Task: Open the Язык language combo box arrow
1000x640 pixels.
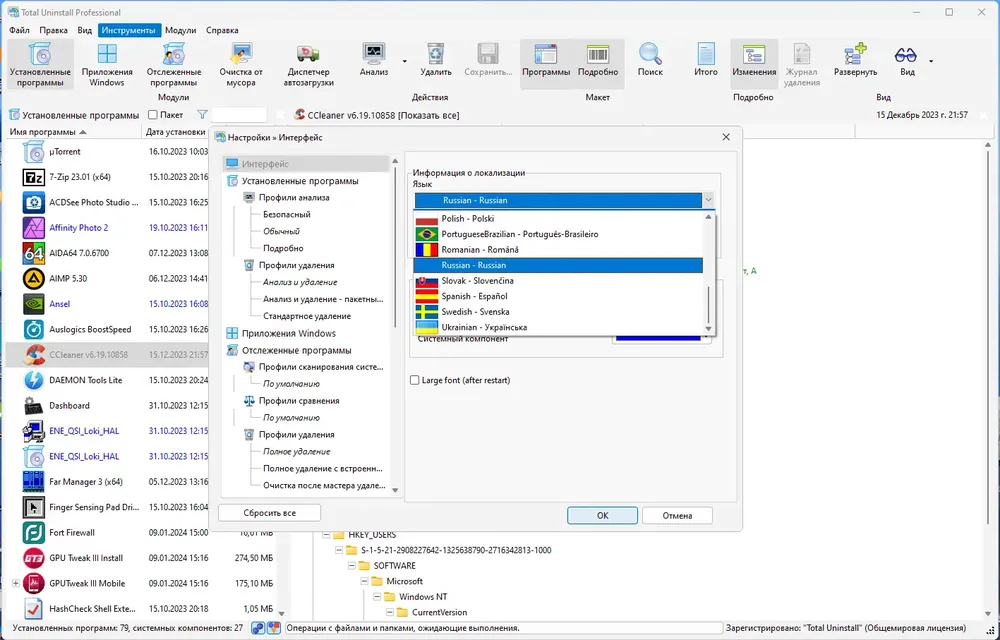Action: (708, 200)
